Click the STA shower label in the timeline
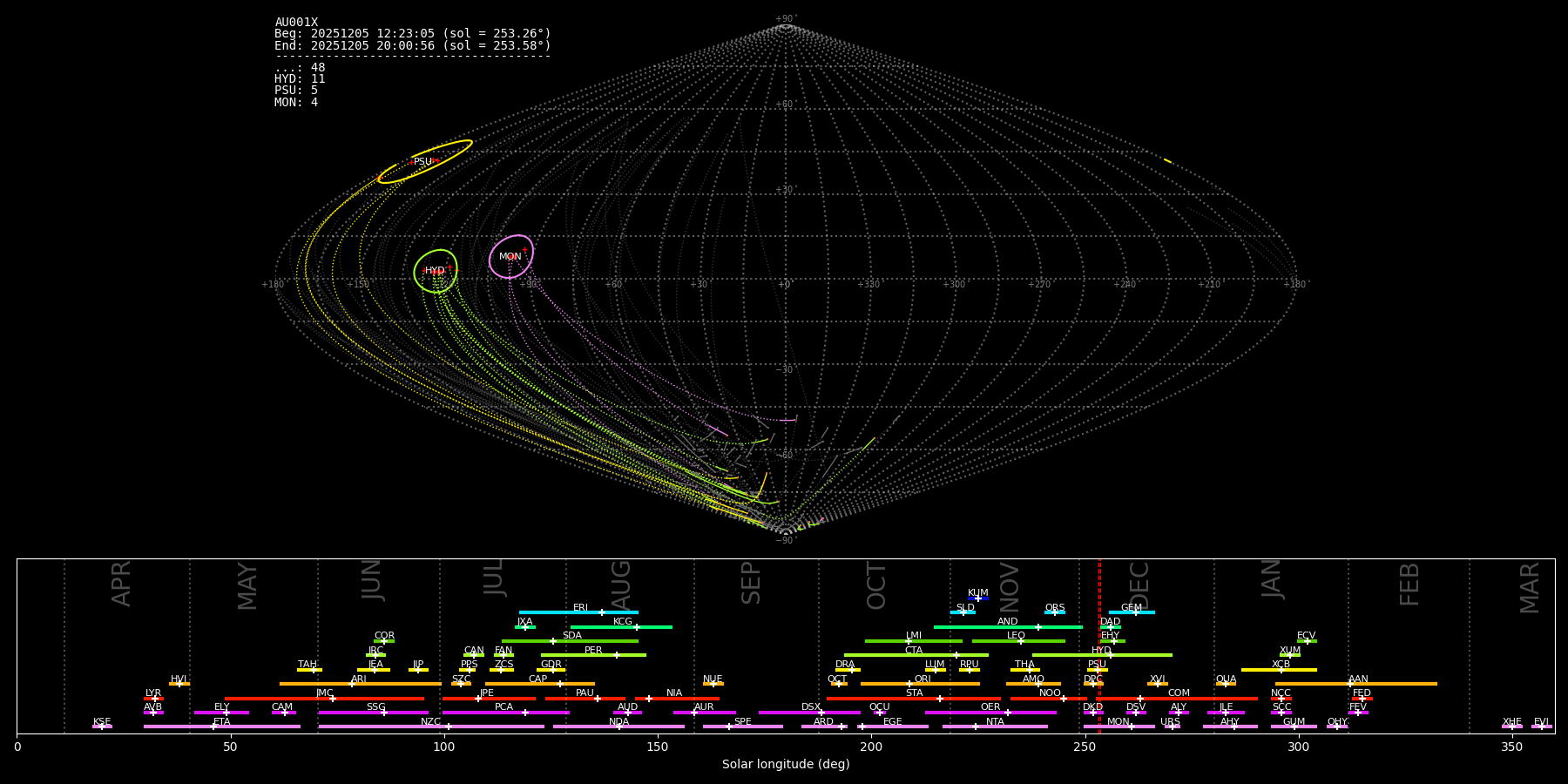 click(x=915, y=693)
